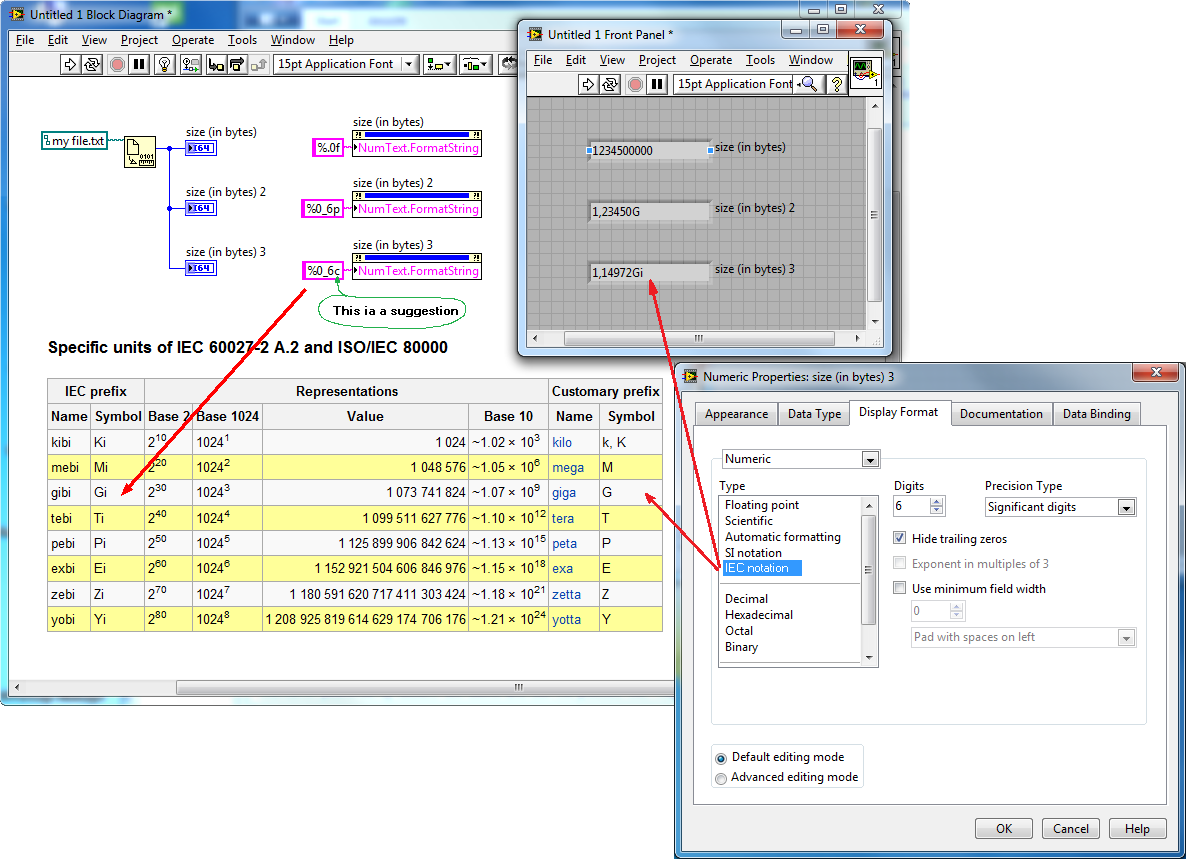The image size is (1191, 863).
Task: Click Abort Execution in Front Panel toolbar
Action: point(635,84)
